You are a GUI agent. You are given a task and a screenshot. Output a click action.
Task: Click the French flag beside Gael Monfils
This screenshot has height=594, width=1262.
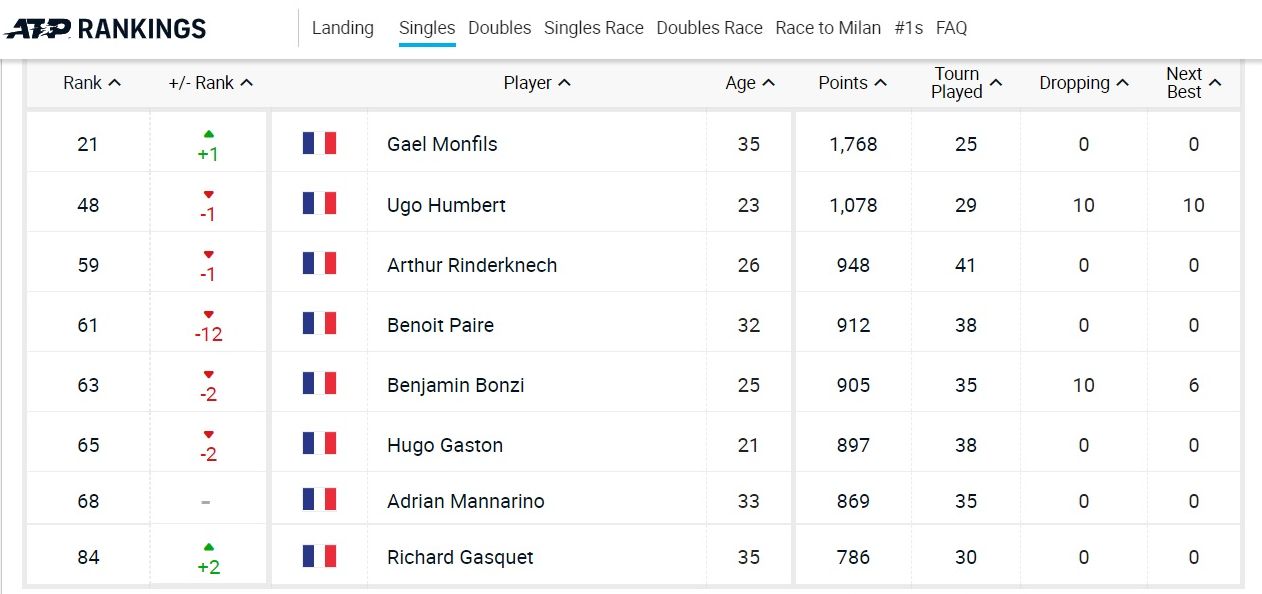point(319,143)
